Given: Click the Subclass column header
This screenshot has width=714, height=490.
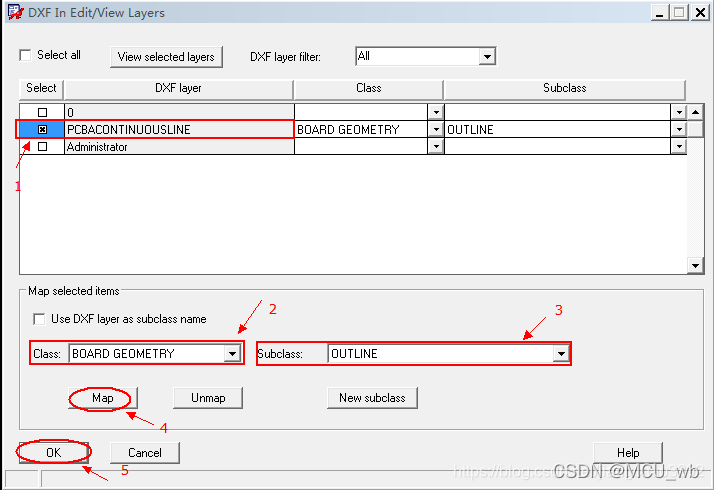Looking at the screenshot, I should tap(565, 88).
